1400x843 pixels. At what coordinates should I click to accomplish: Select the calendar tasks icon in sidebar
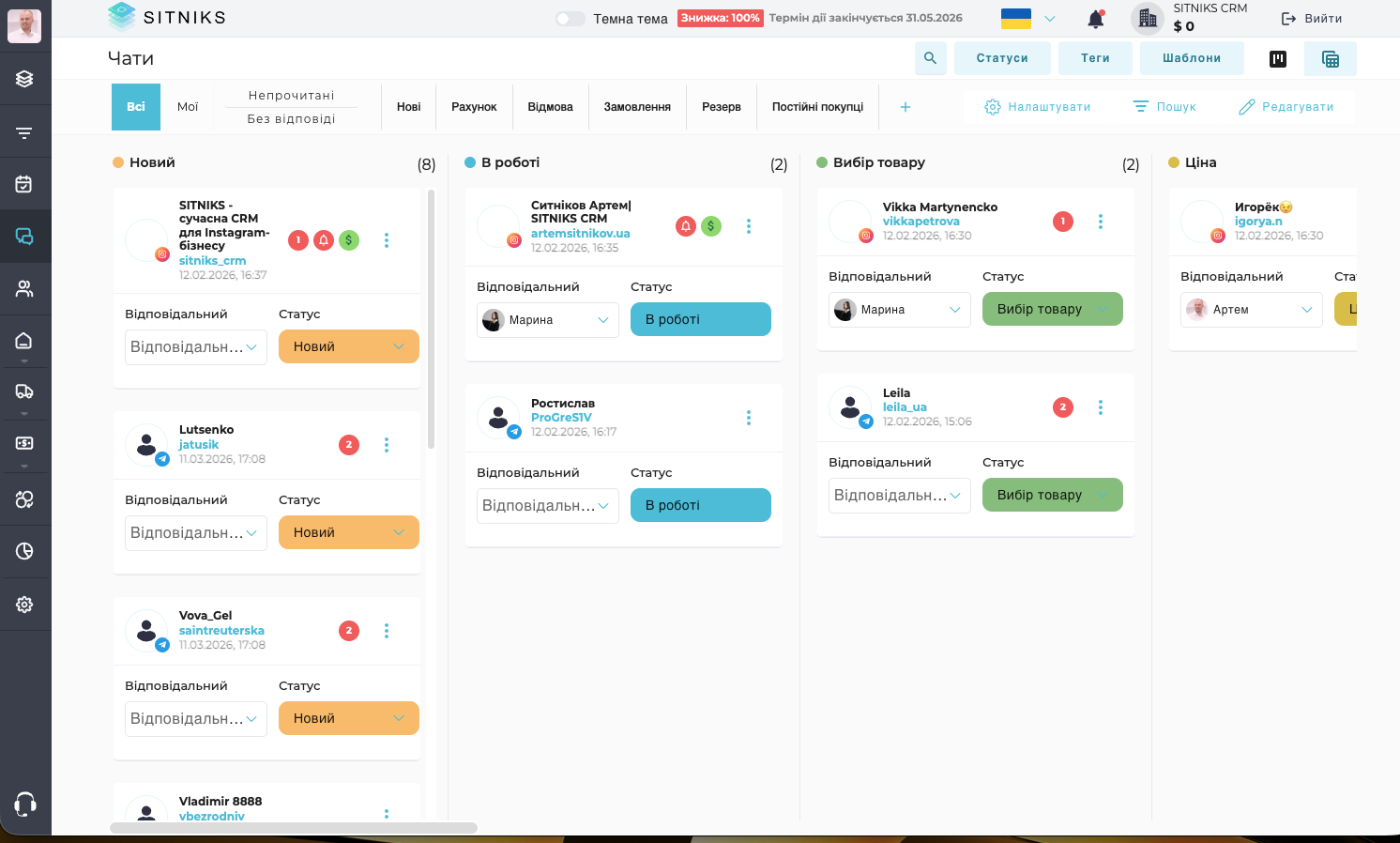click(24, 183)
